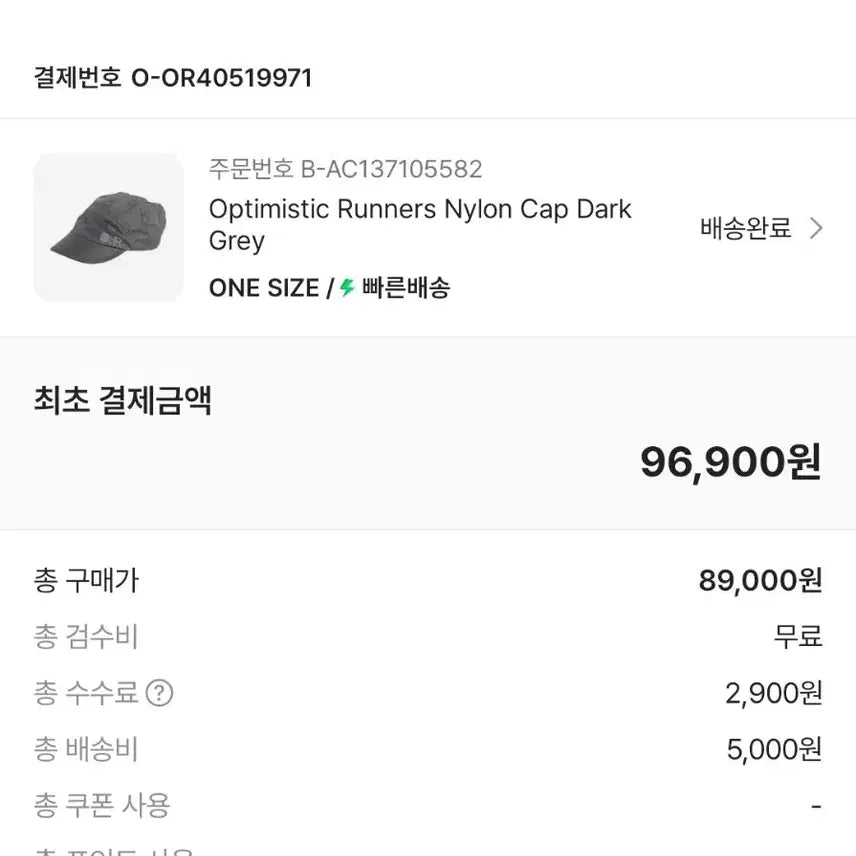The height and width of the screenshot is (856, 856).
Task: Tap the ONE SIZE label
Action: [x=264, y=288]
